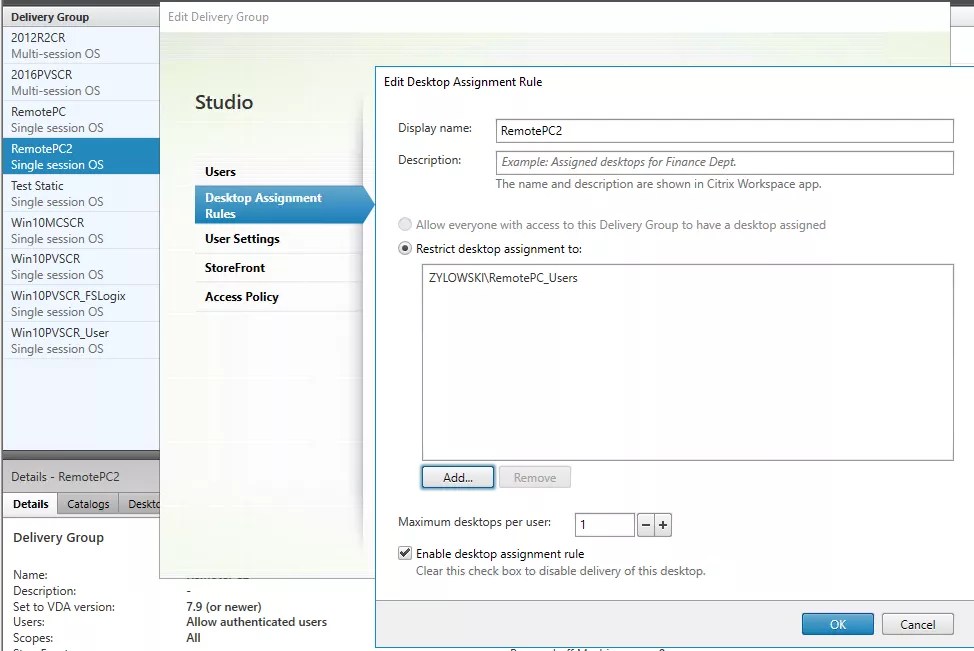The width and height of the screenshot is (974, 651).
Task: Open the Users page in Studio
Action: (x=279, y=171)
